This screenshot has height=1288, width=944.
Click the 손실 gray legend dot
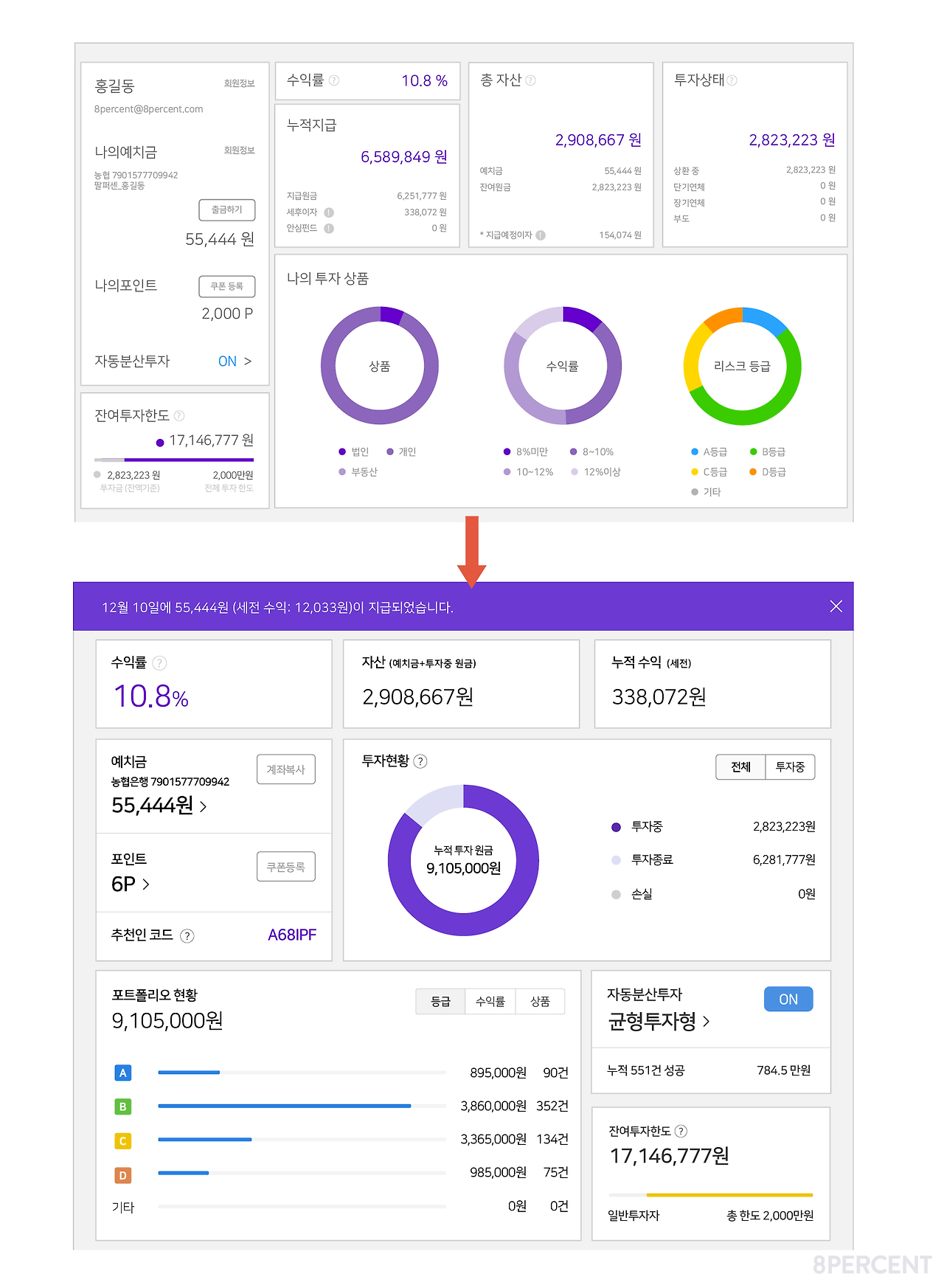point(616,895)
